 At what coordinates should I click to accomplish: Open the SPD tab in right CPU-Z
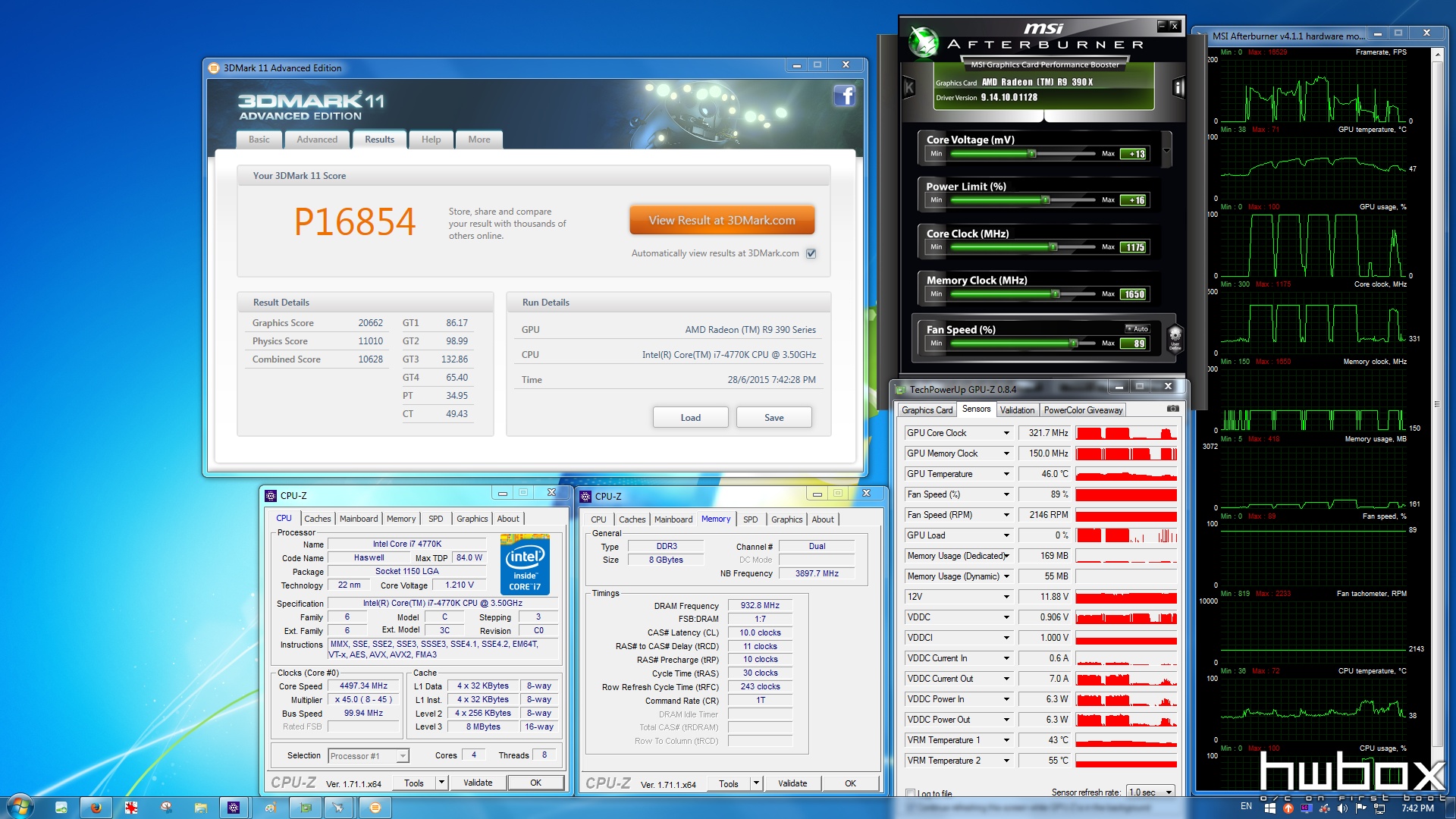(x=750, y=519)
